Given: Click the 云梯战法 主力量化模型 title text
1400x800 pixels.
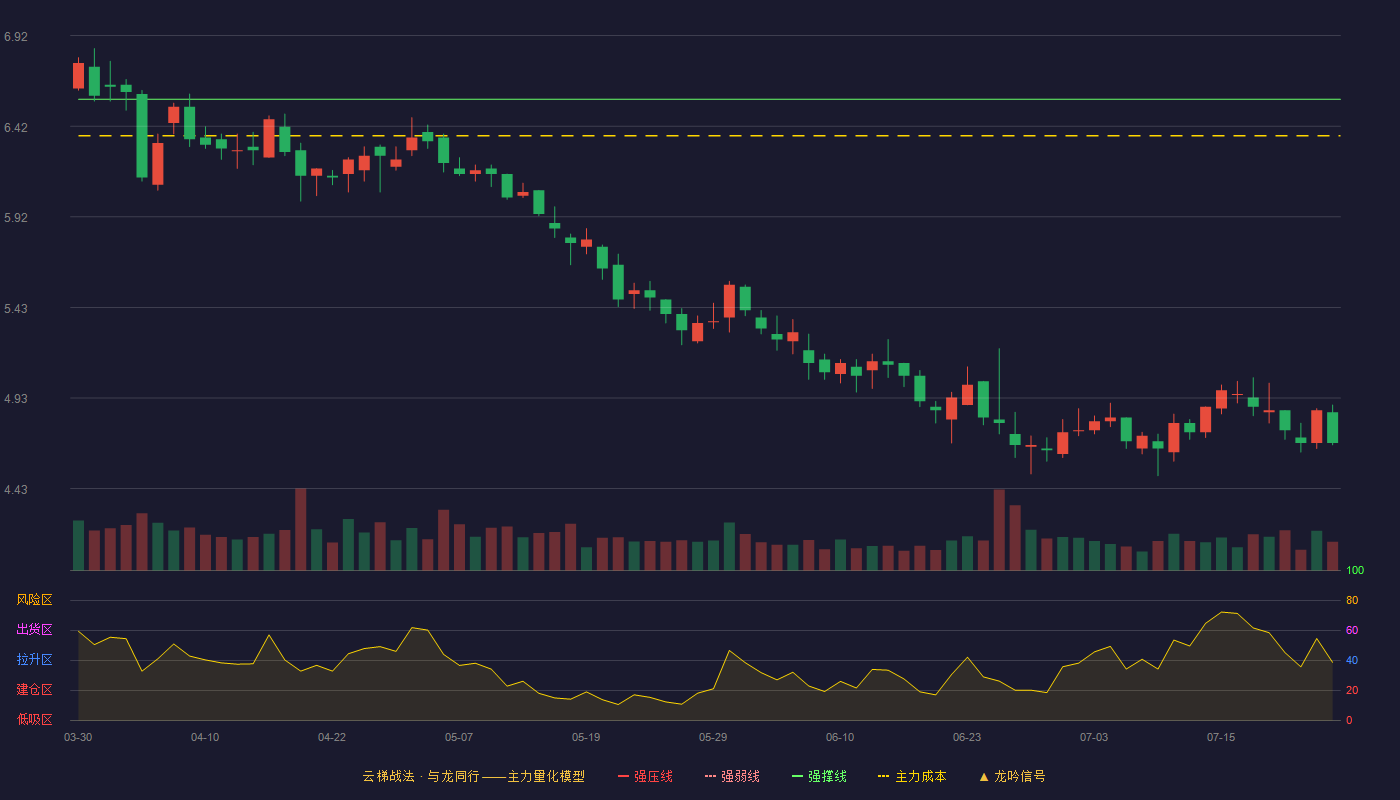Looking at the screenshot, I should (x=473, y=776).
